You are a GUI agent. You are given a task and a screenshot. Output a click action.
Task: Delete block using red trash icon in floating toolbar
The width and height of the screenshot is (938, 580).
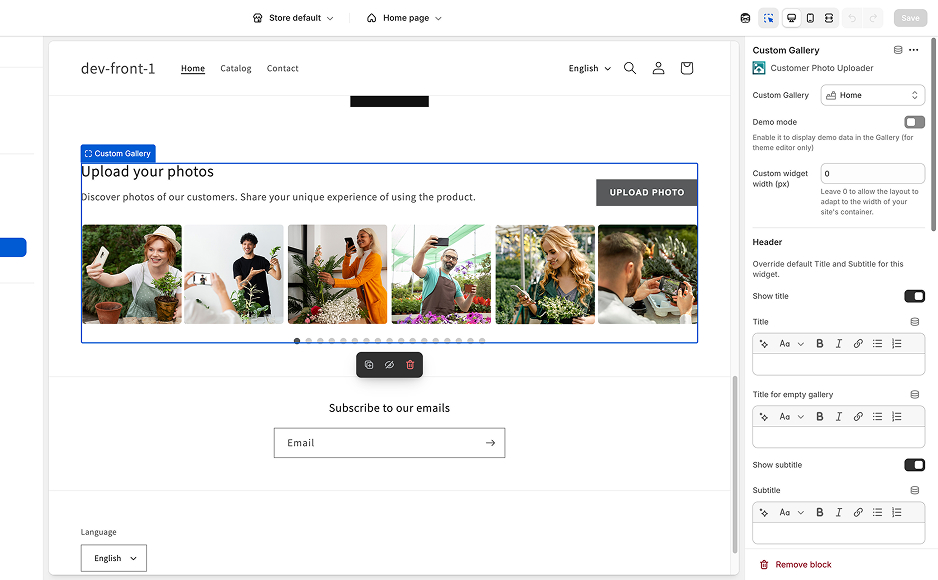(x=410, y=365)
